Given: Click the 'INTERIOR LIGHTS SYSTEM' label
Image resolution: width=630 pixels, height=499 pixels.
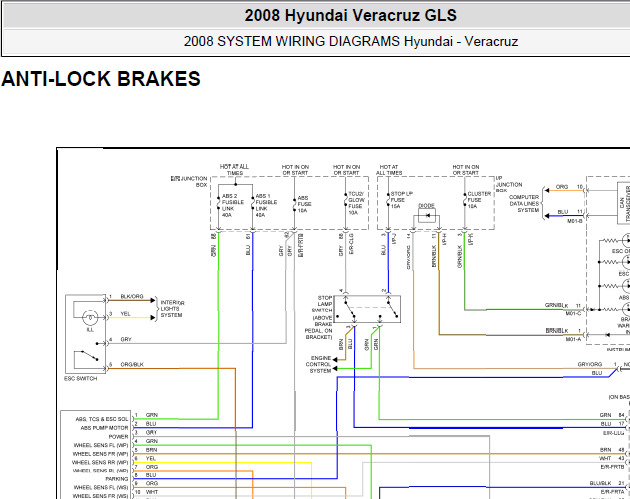Looking at the screenshot, I should point(172,309).
